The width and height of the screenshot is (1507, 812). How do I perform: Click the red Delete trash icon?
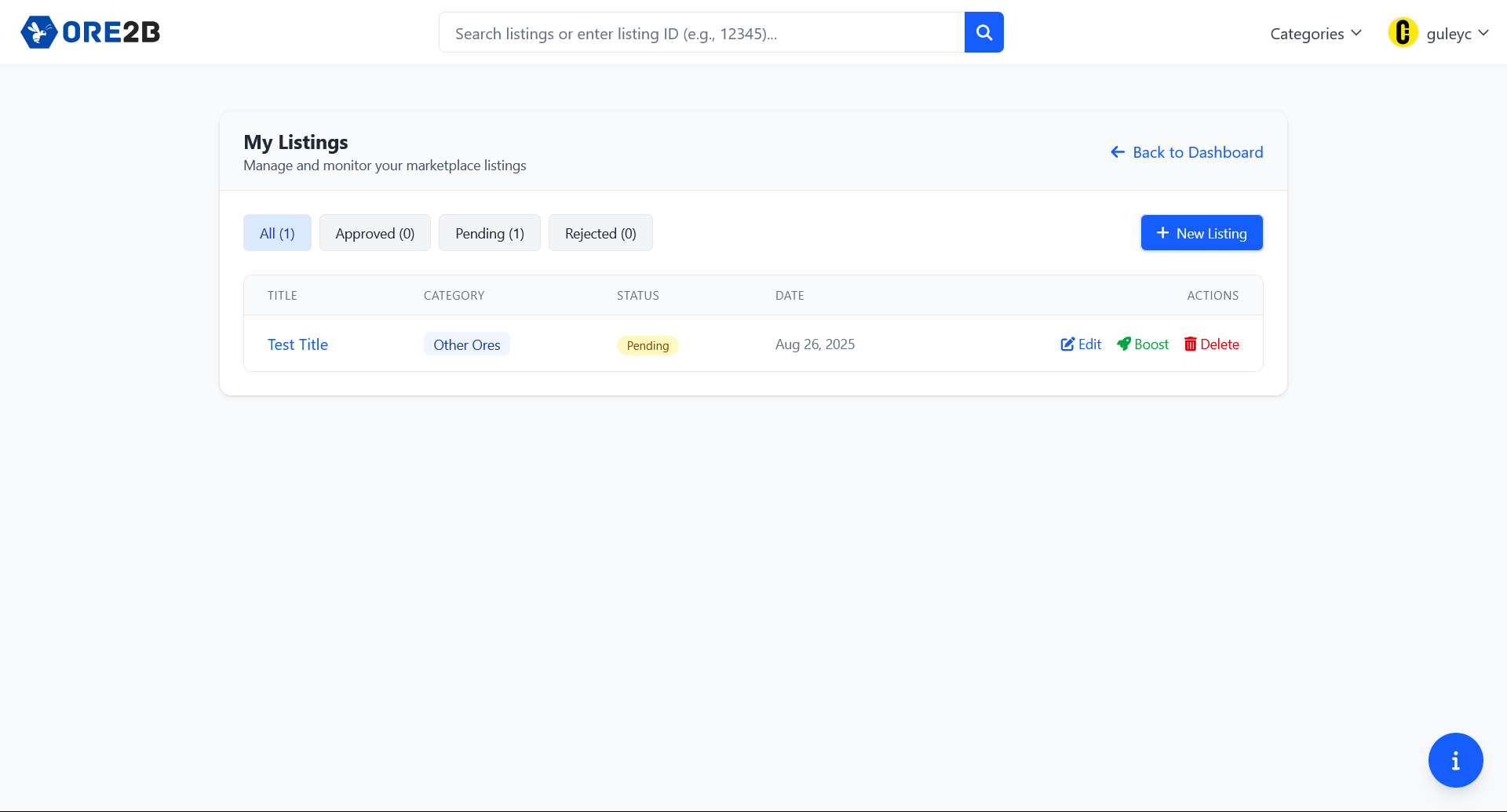tap(1190, 344)
